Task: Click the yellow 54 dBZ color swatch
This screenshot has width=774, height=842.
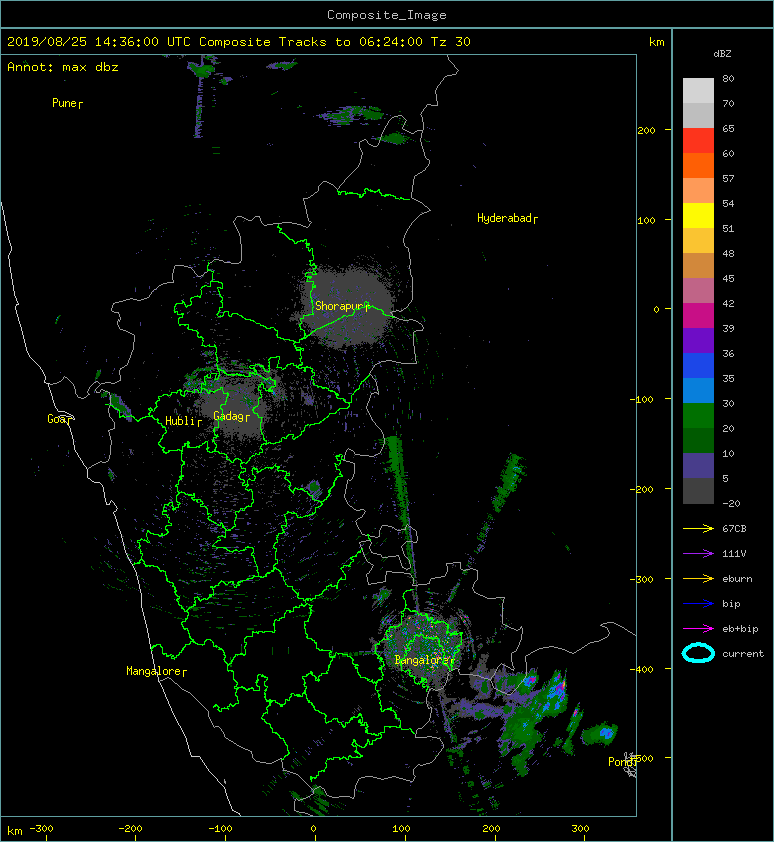Action: pyautogui.click(x=698, y=216)
